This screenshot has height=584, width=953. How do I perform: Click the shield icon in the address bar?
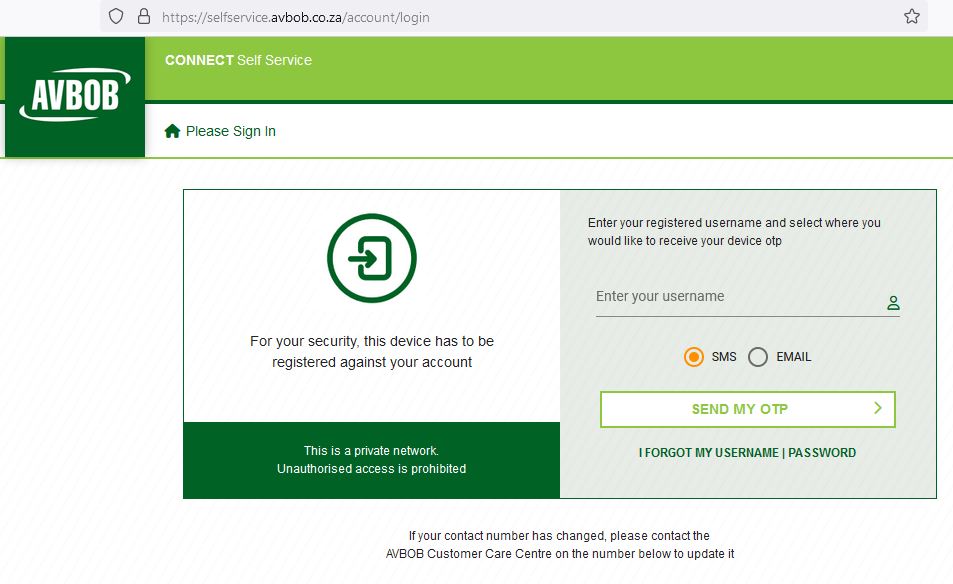115,17
